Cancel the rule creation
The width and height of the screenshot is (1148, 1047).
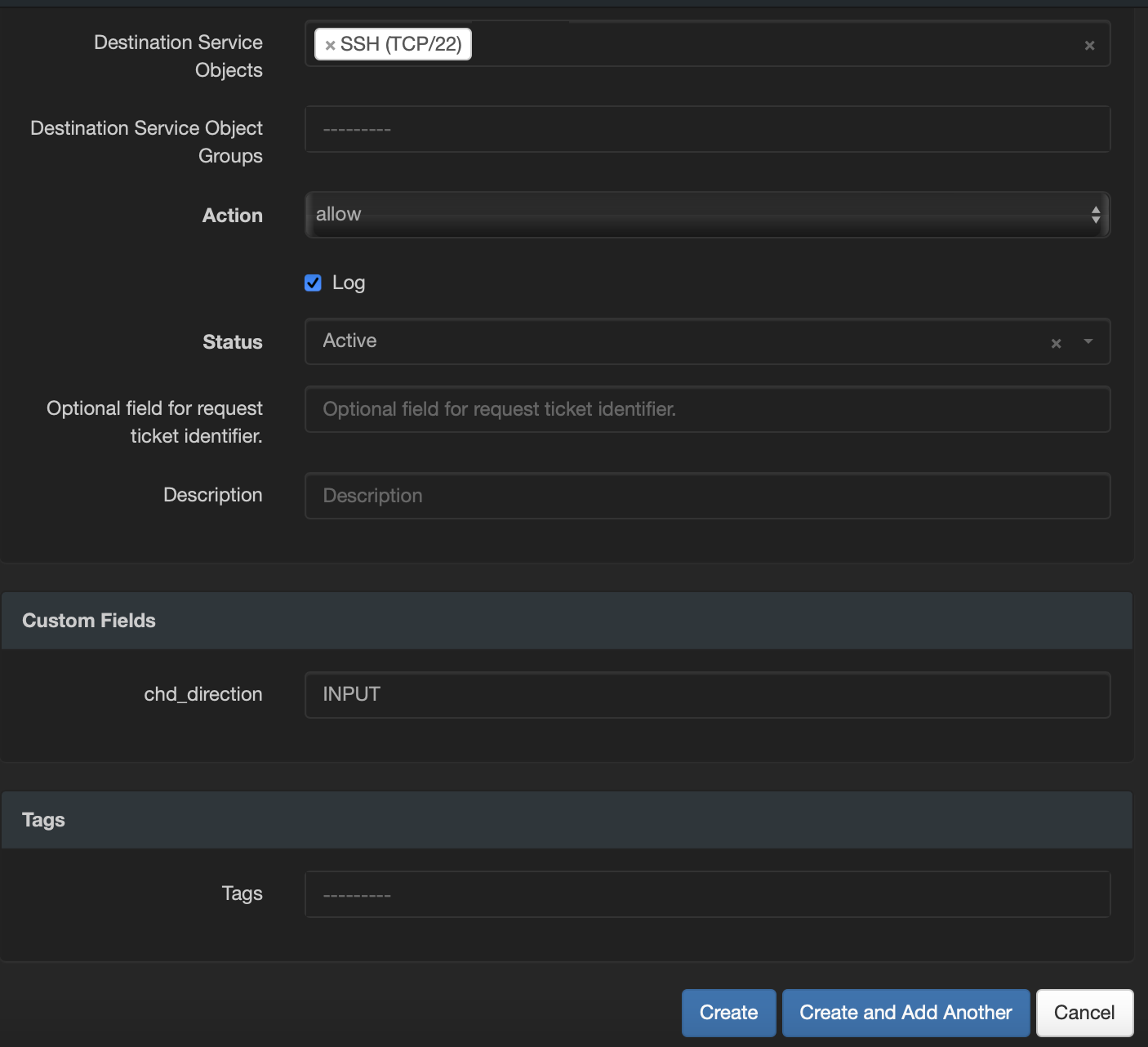pyautogui.click(x=1083, y=1012)
